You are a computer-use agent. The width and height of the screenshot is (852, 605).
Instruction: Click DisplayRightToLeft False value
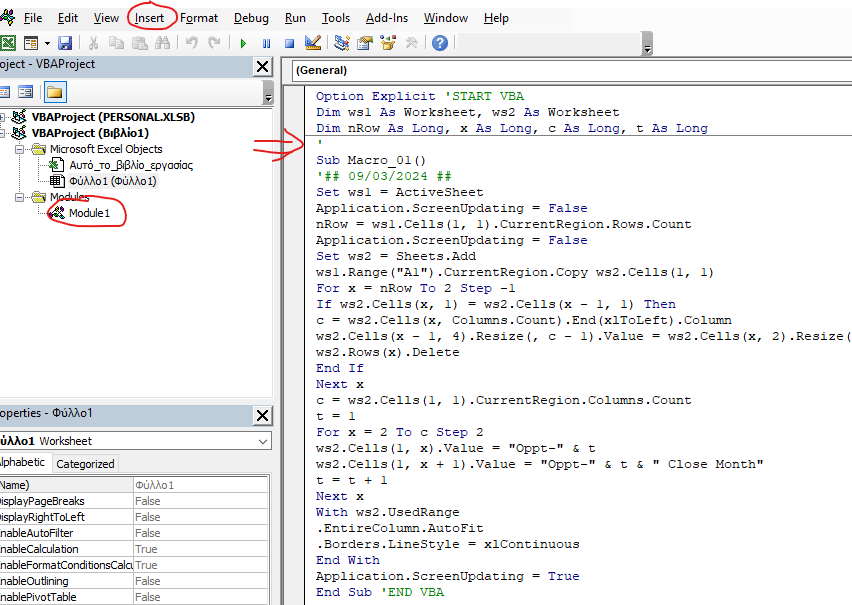(x=201, y=517)
